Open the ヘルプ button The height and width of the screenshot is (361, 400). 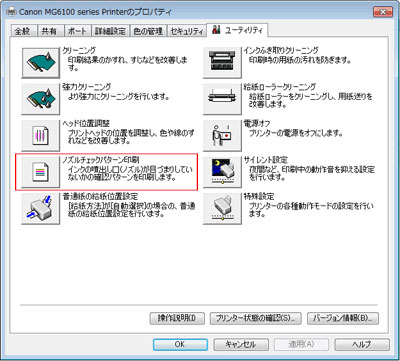[362, 344]
